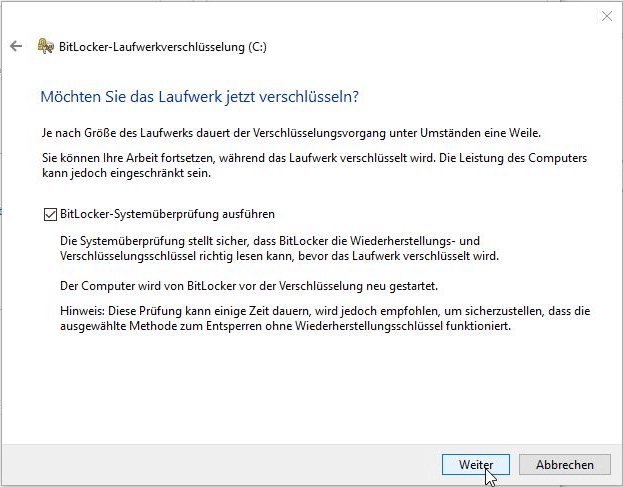
Task: Go back with the arrow icon
Action: coord(16,46)
